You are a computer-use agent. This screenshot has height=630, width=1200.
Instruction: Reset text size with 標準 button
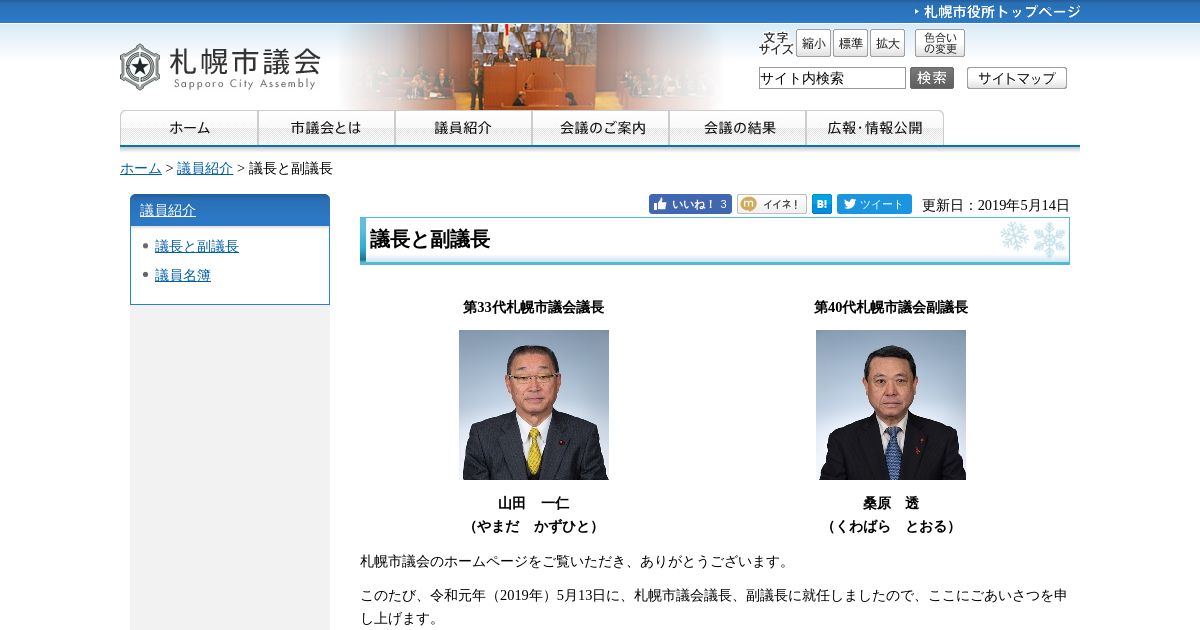click(x=850, y=43)
